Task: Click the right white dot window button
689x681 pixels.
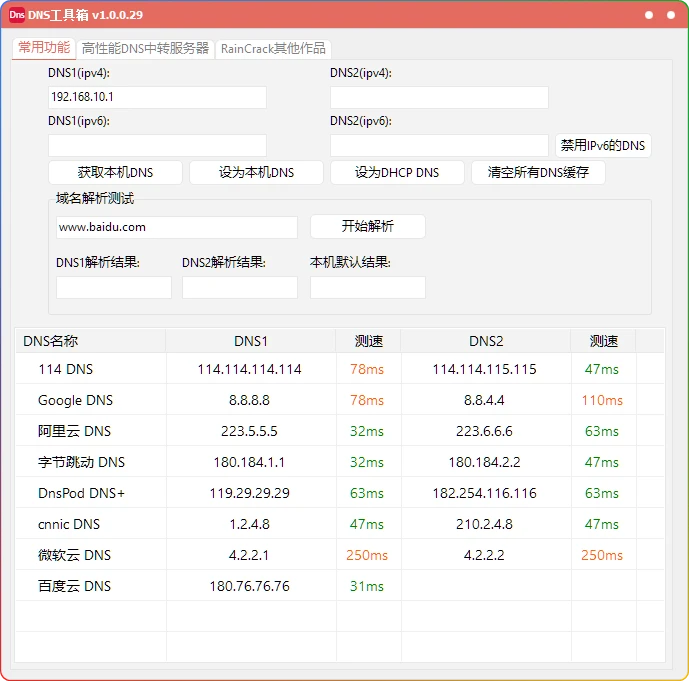Action: (671, 15)
